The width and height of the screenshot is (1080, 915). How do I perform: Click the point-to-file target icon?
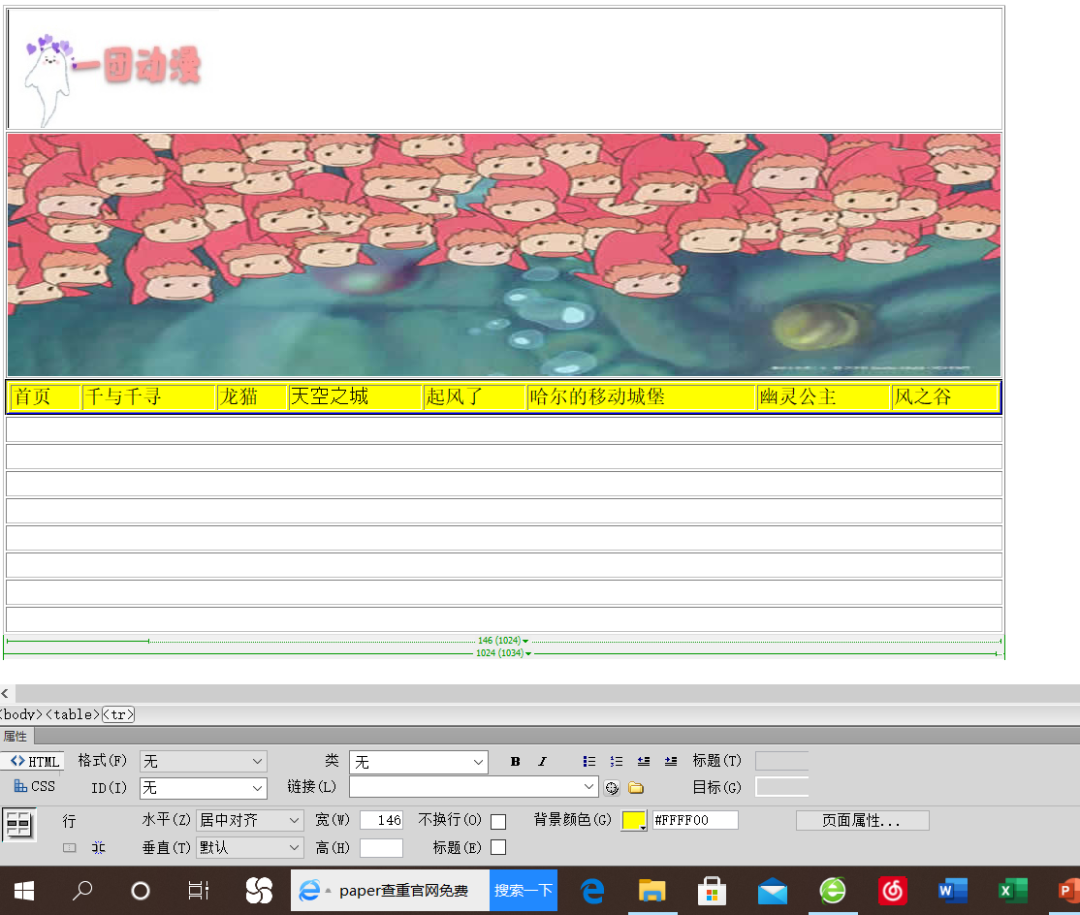(x=612, y=788)
